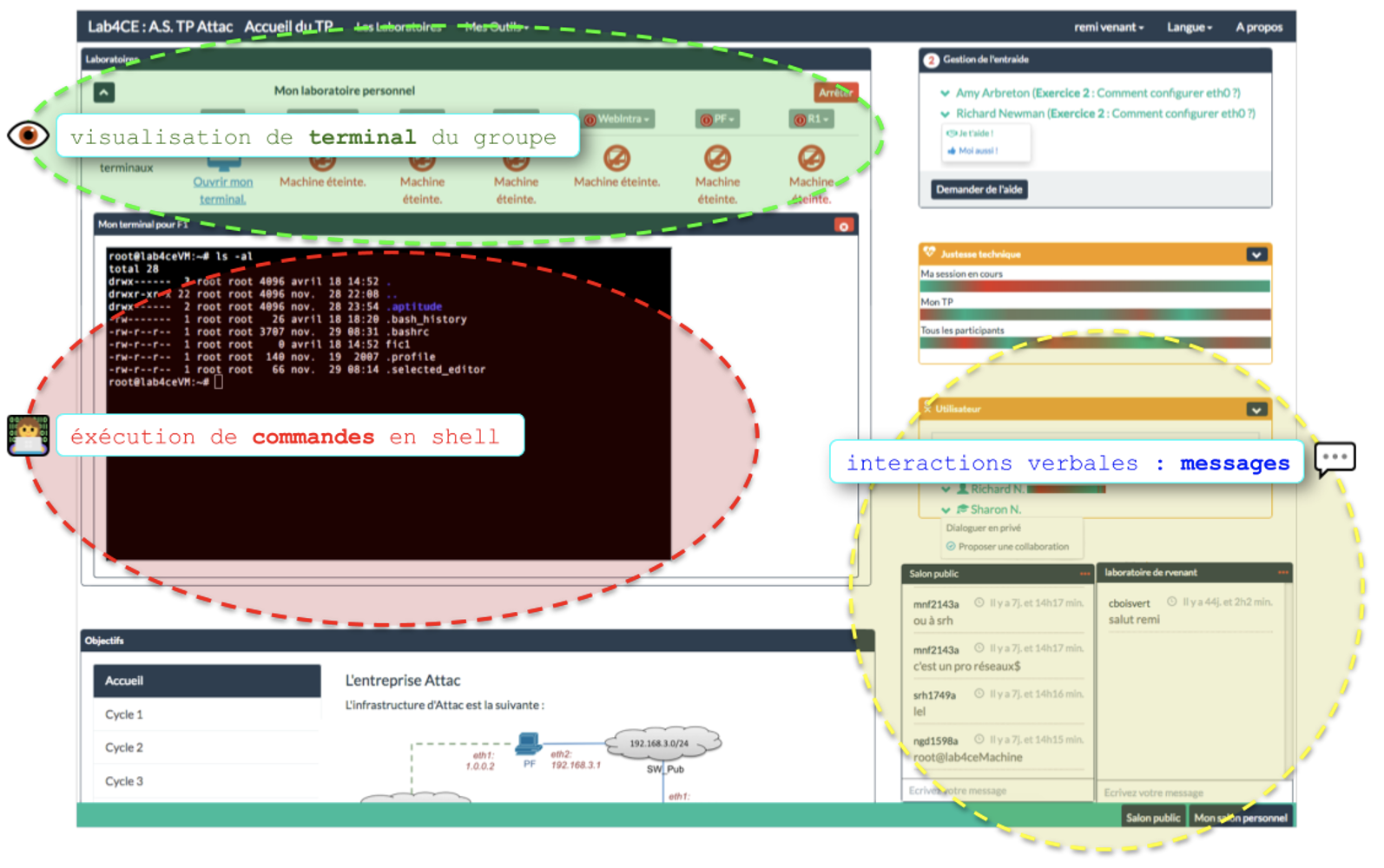Click the Salon public message input field
Screen dimensions: 1384x868
995,791
